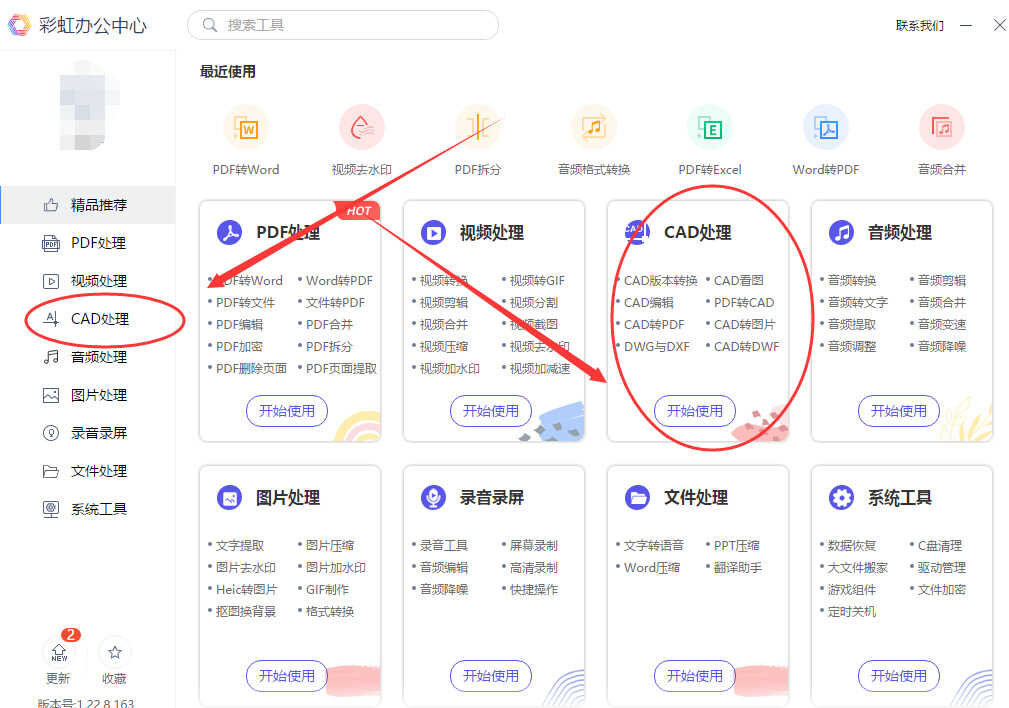
Task: Select 精品推荐 in the sidebar
Action: [x=88, y=205]
